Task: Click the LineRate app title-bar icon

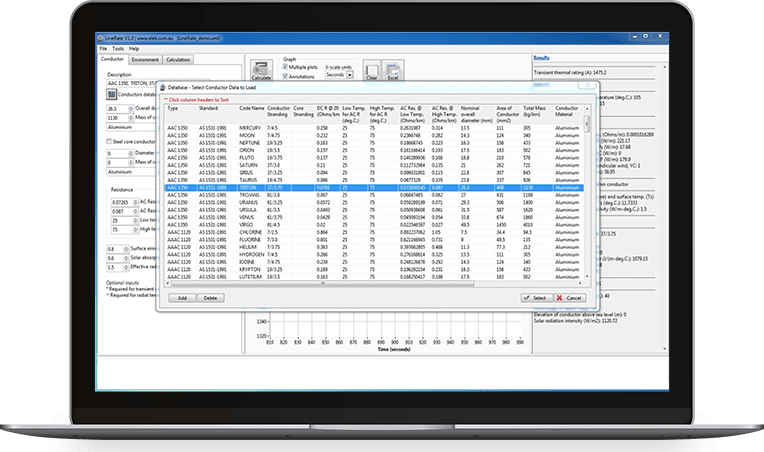Action: (100, 38)
